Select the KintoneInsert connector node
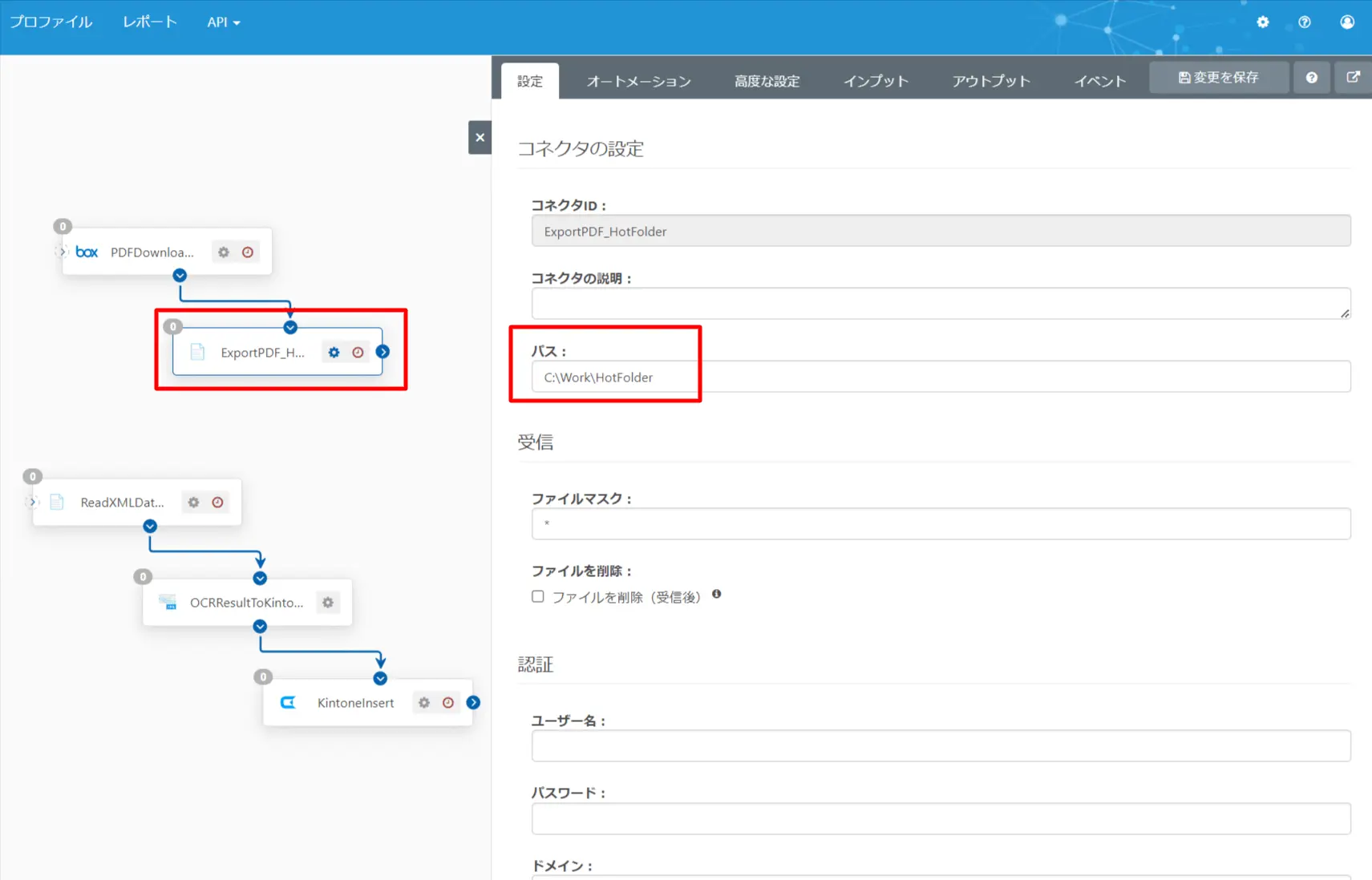The width and height of the screenshot is (1372, 880). coord(368,703)
